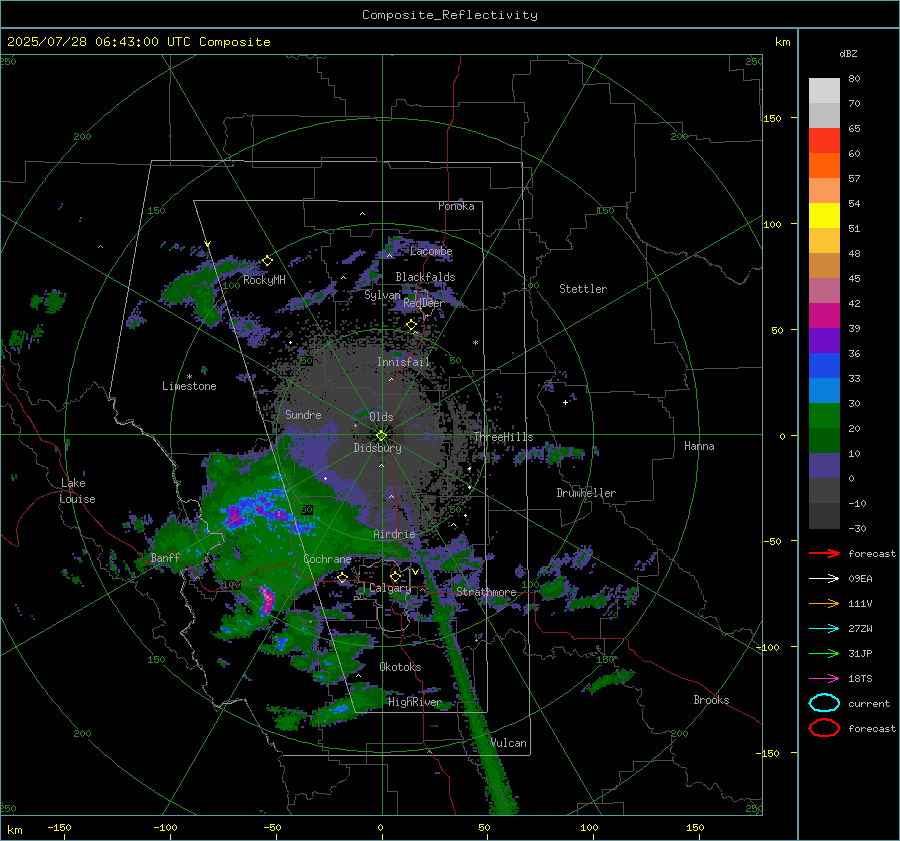Click the Stettler label
Viewport: 900px width, 841px height.
583,289
